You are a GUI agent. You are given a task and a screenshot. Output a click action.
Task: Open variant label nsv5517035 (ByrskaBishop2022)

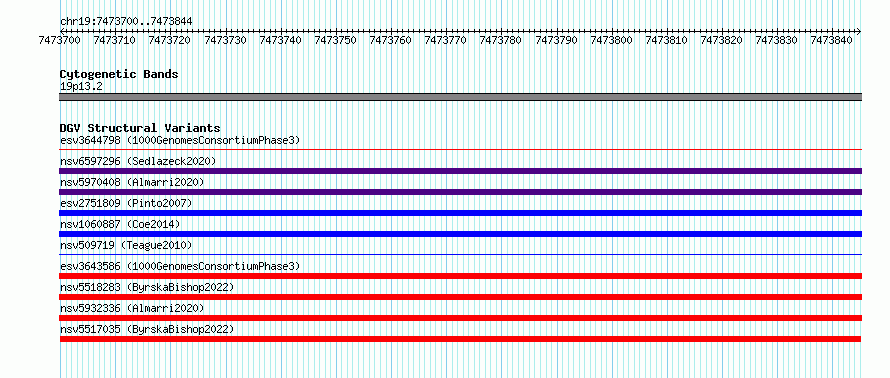tap(147, 329)
